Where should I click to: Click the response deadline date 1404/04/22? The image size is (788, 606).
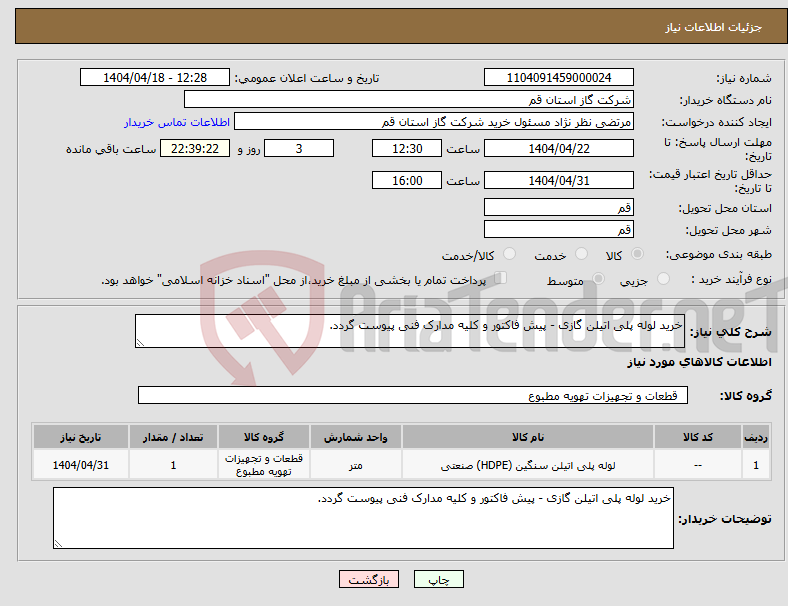coord(558,148)
